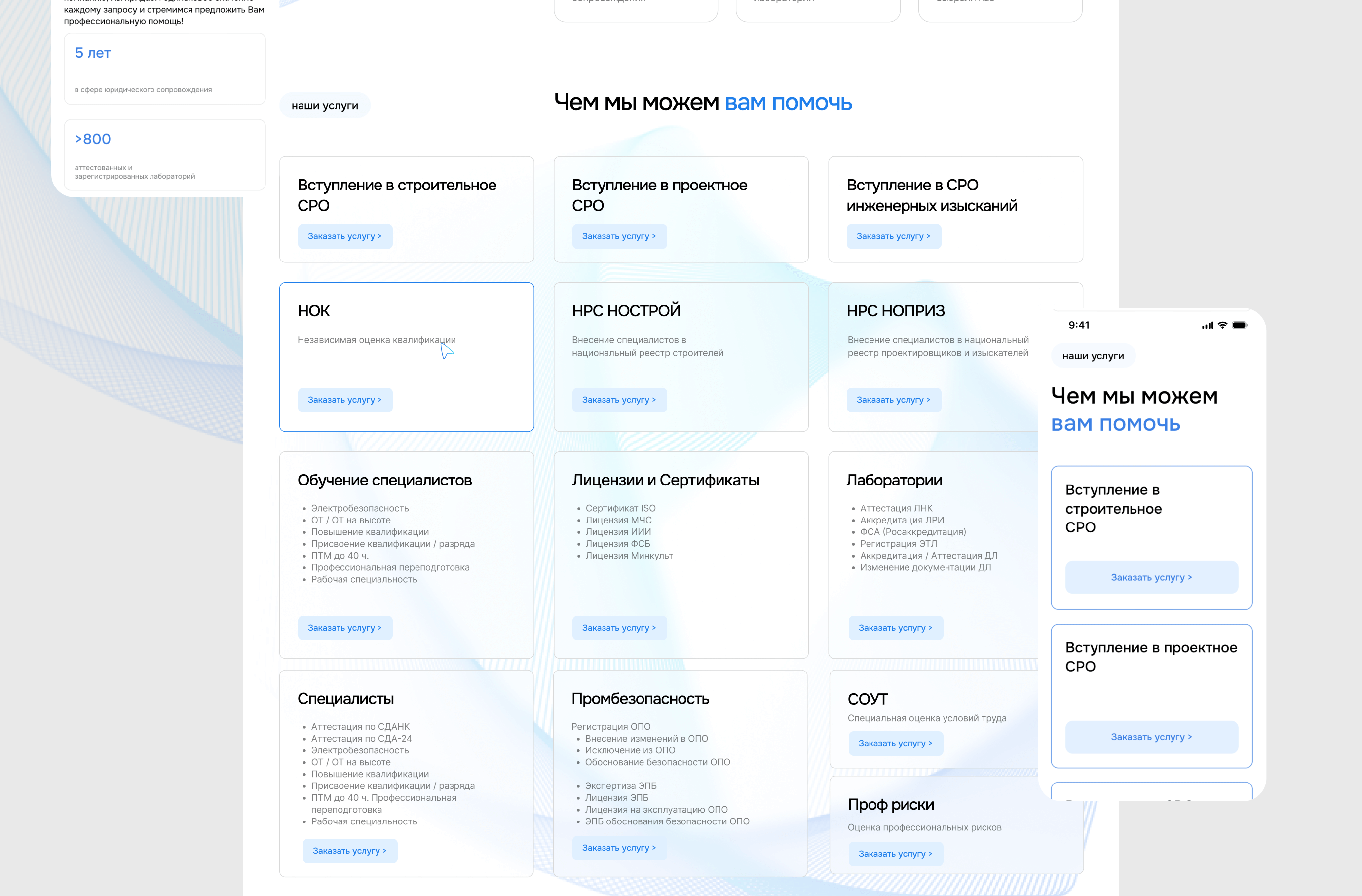Click the desktop наши услуги tag
1362x896 pixels.
(325, 106)
